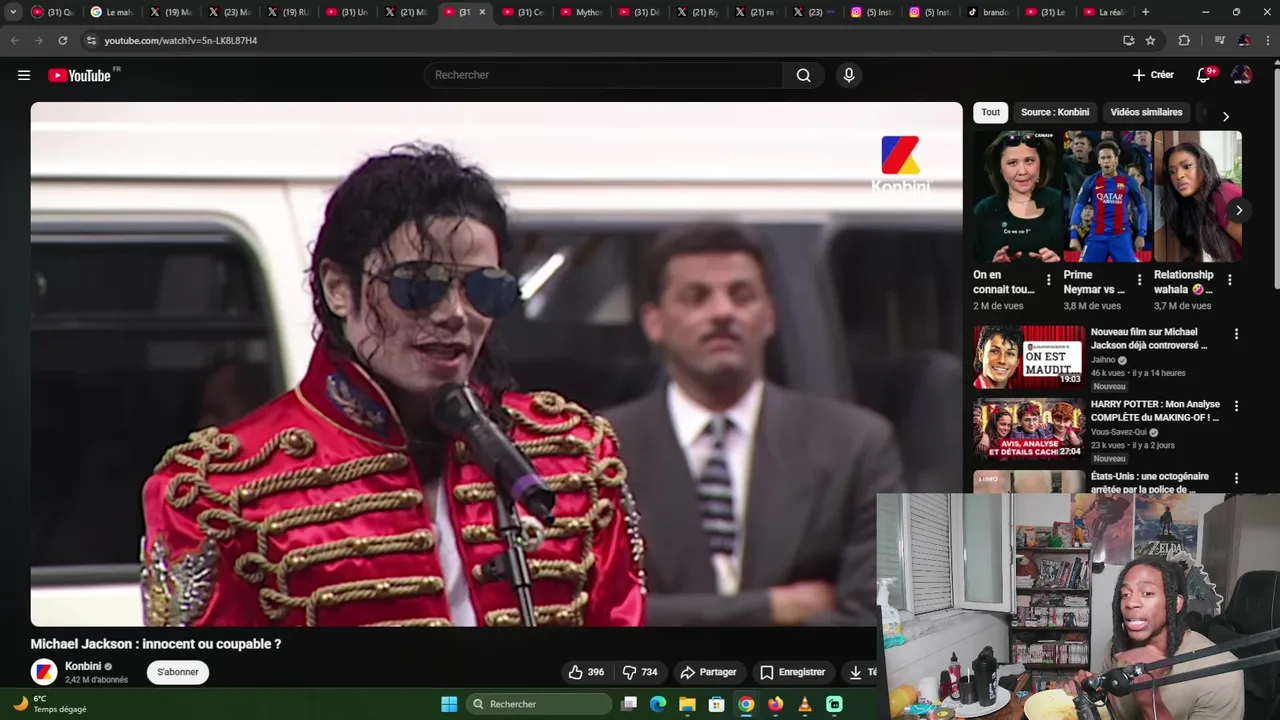Click the Konbini watermark on video

(900, 164)
